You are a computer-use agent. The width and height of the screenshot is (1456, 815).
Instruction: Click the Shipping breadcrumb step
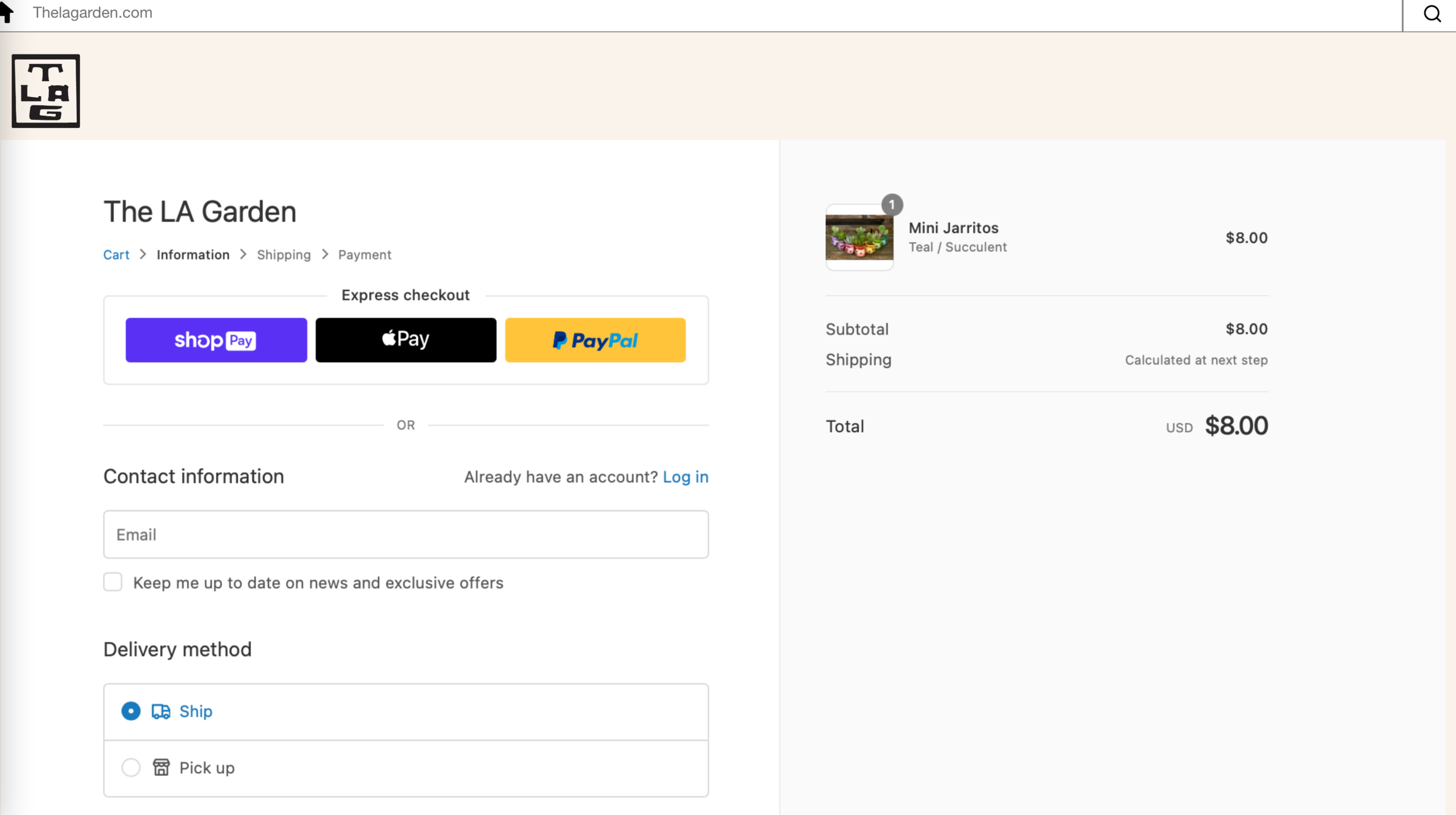[284, 255]
